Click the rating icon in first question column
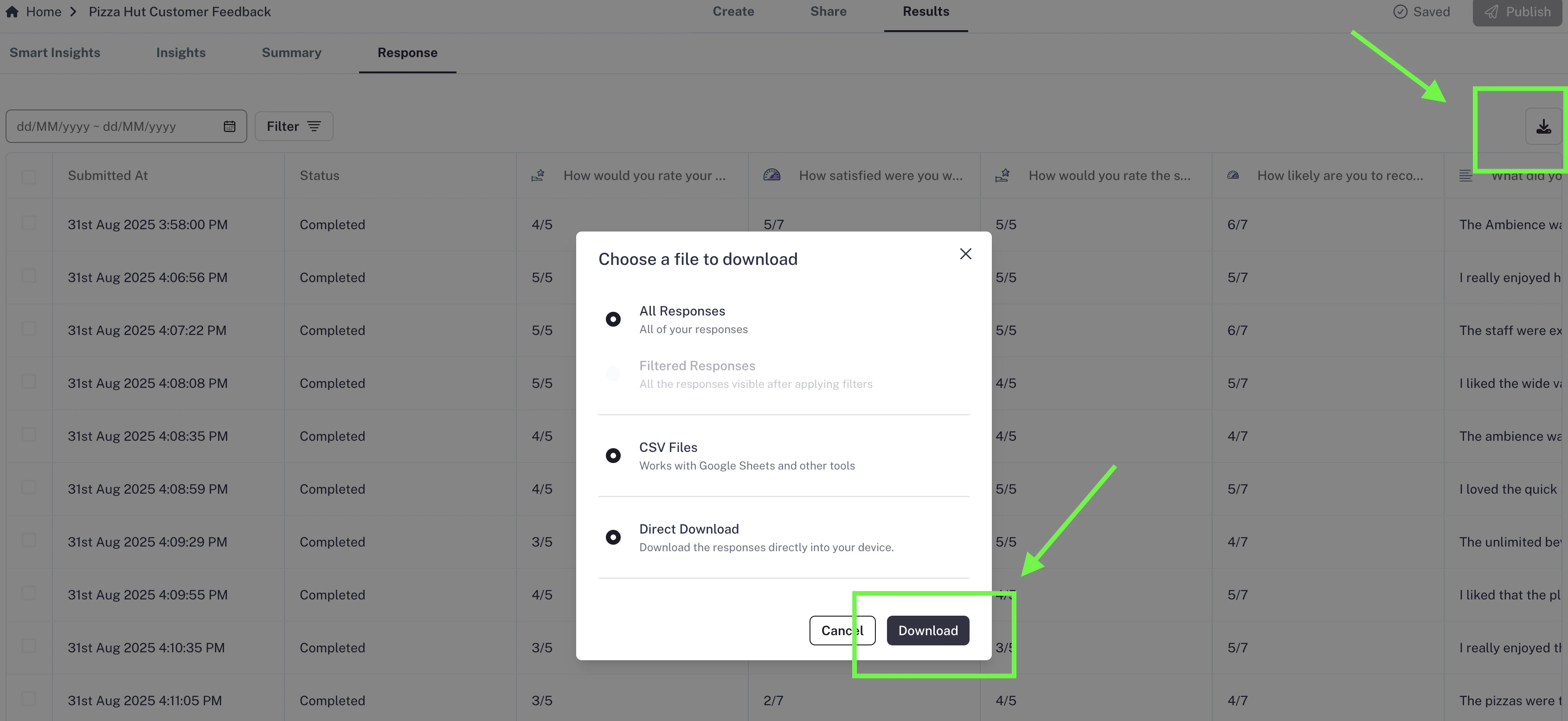Image resolution: width=1568 pixels, height=721 pixels. click(538, 175)
